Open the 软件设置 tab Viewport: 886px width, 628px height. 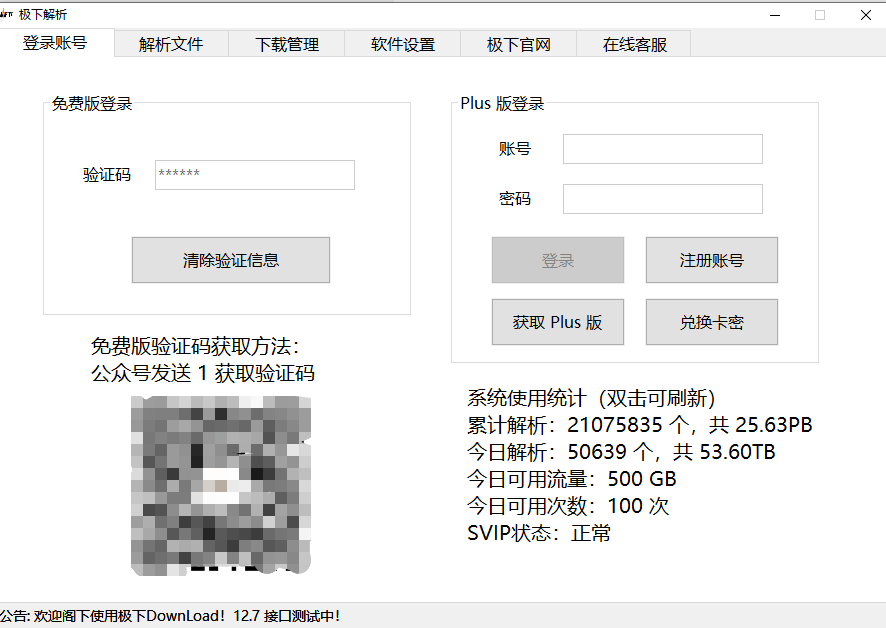click(403, 44)
